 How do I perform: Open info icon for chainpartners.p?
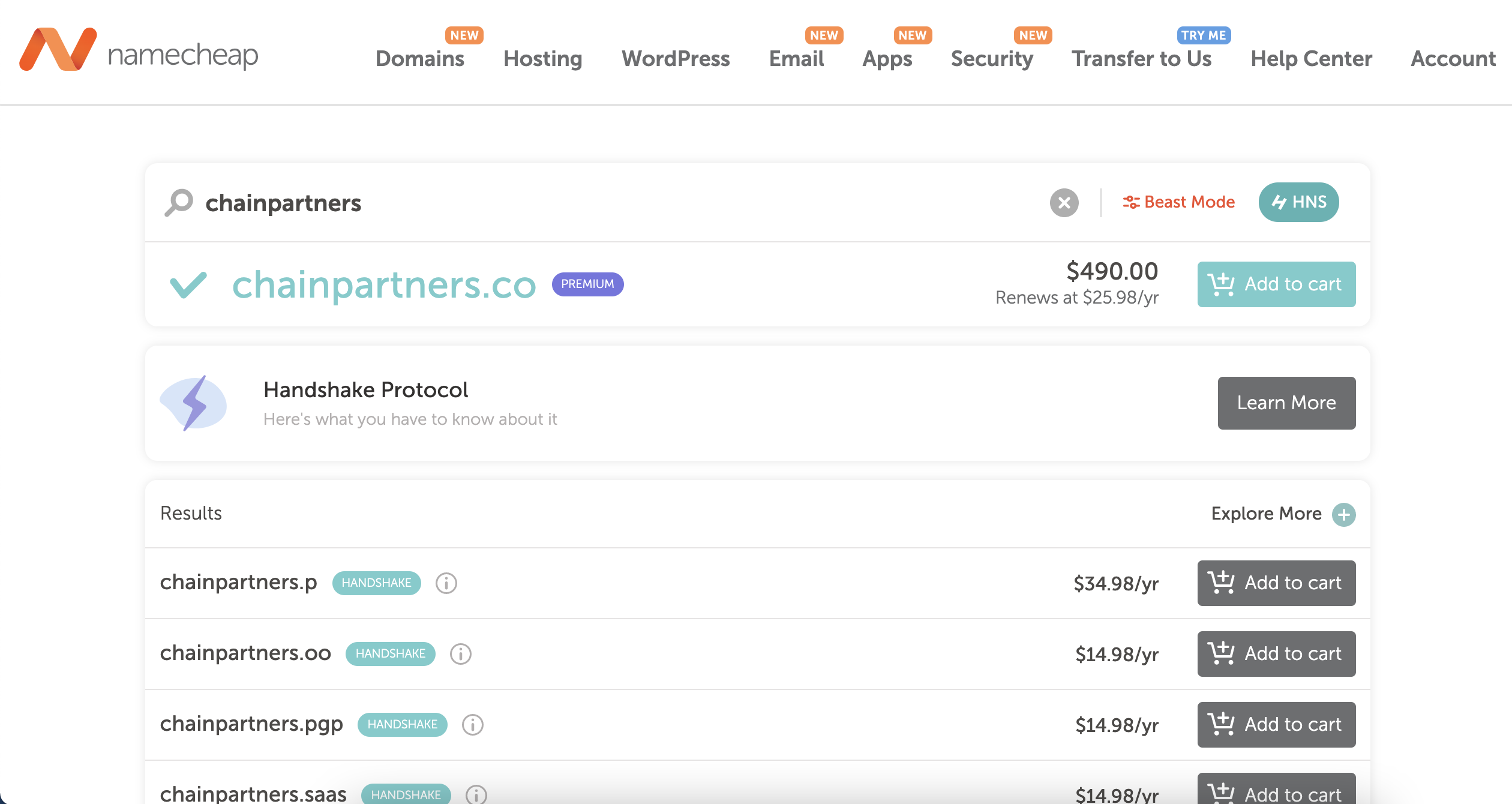446,583
